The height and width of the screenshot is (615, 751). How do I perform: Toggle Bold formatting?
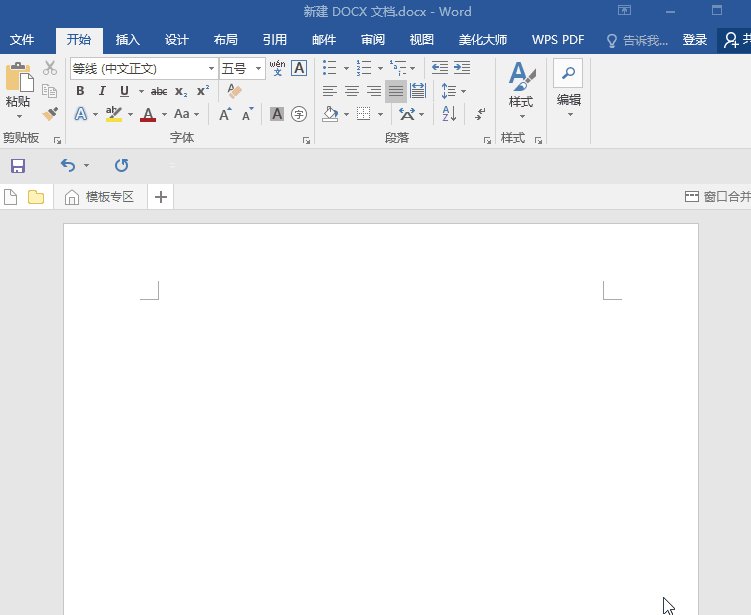click(x=80, y=91)
